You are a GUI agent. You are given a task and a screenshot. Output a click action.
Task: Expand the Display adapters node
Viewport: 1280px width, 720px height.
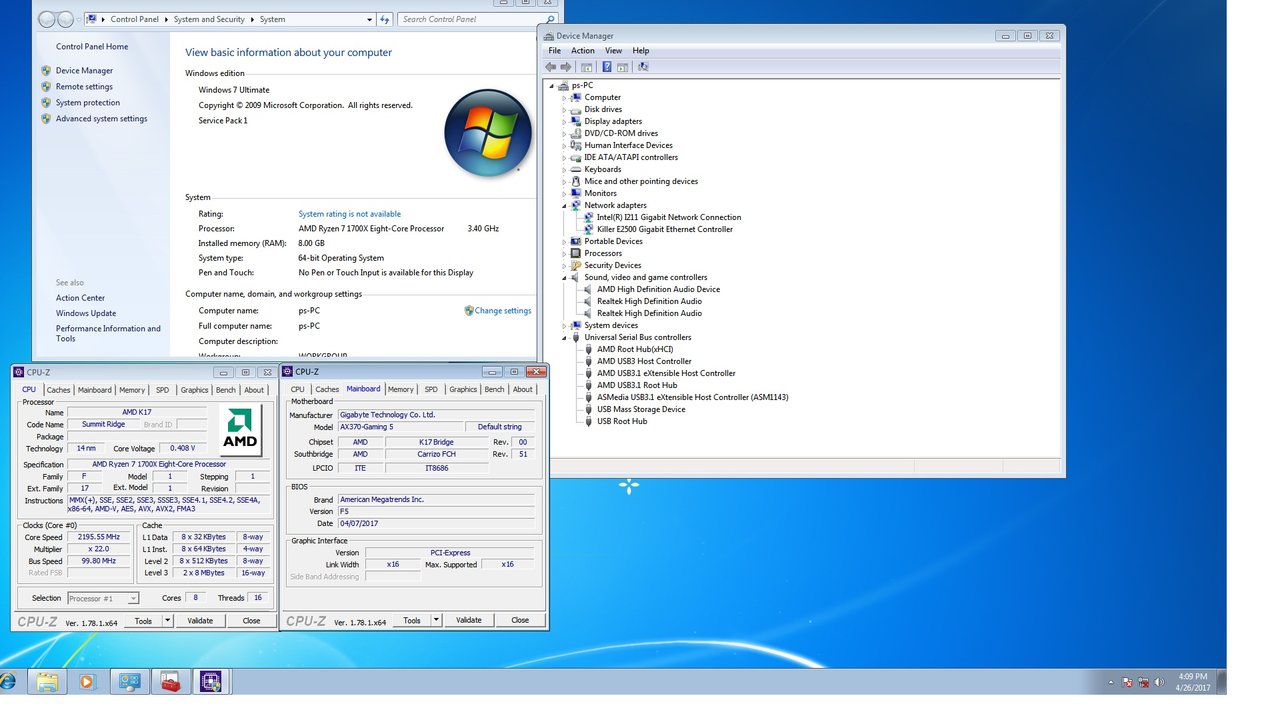pos(564,122)
